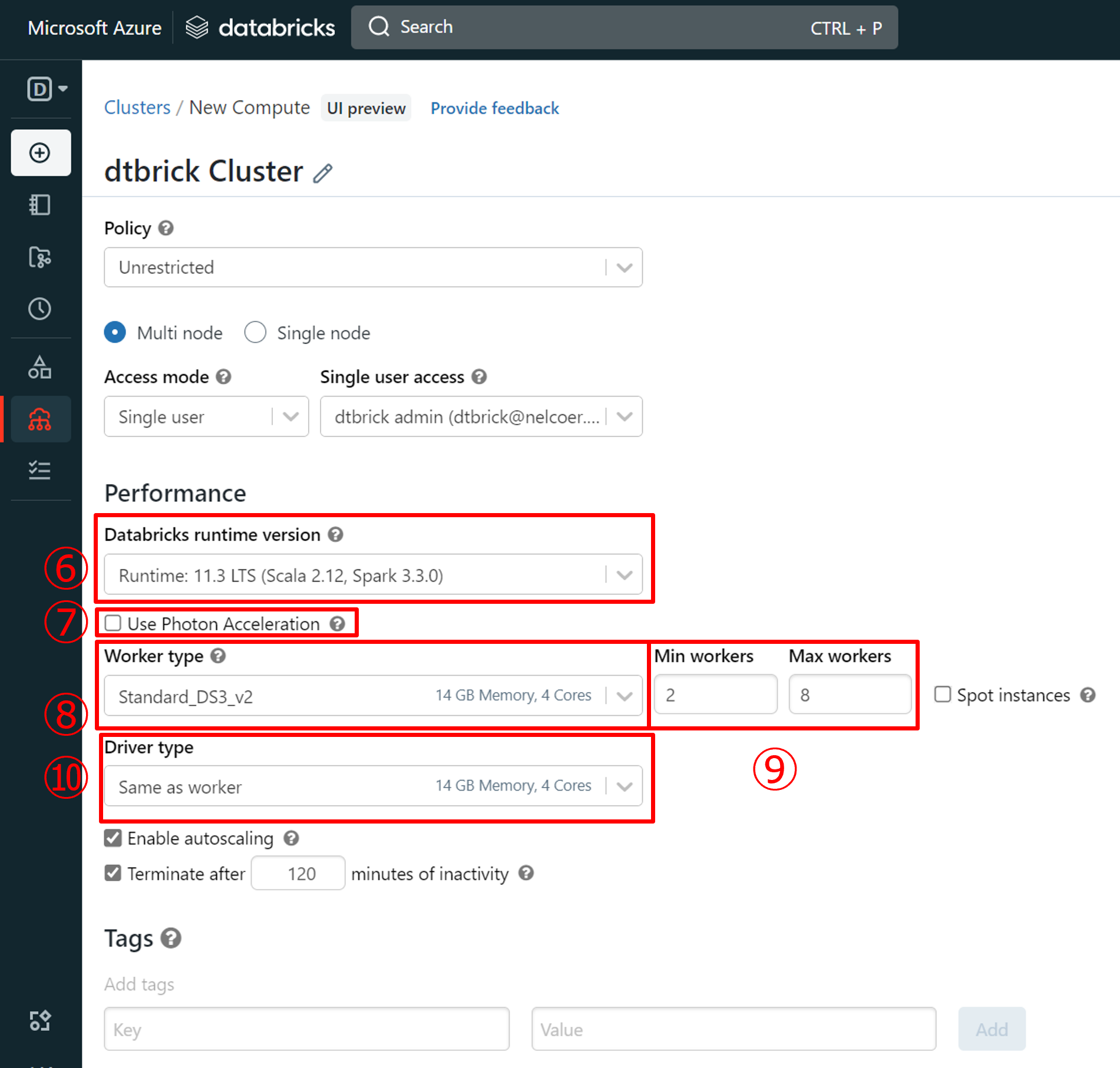Click the UI preview badge

366,108
